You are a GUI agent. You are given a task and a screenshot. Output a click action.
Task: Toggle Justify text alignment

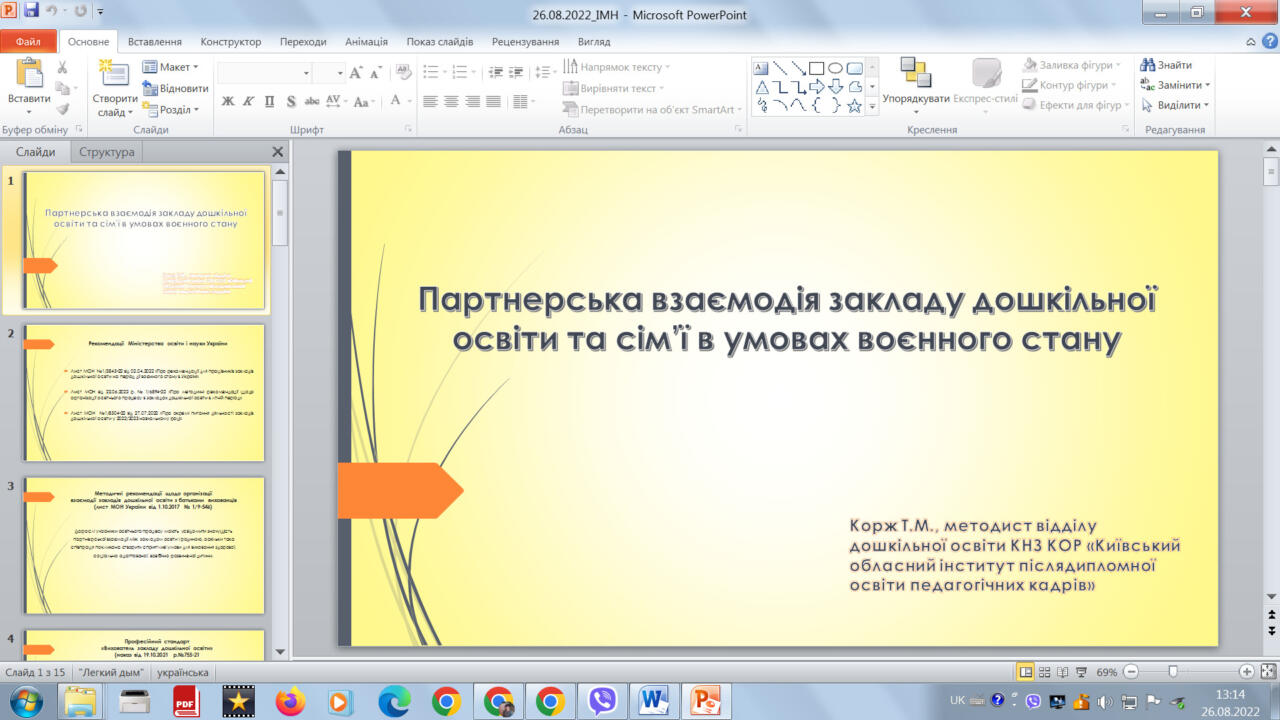pos(495,101)
